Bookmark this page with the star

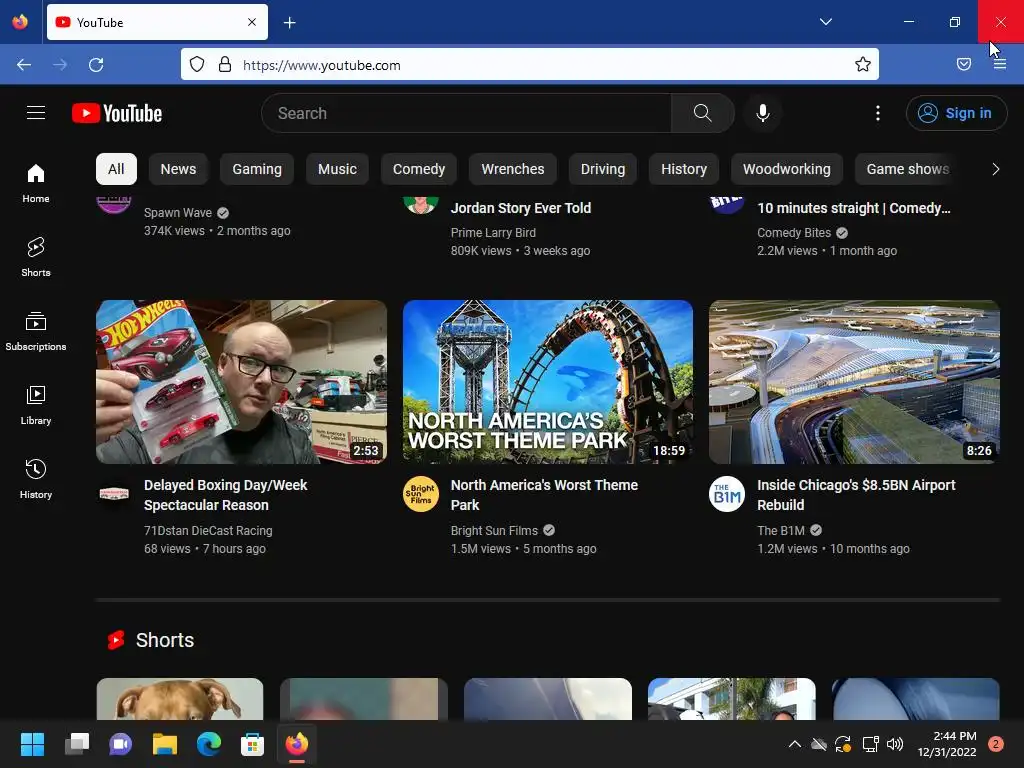point(863,64)
